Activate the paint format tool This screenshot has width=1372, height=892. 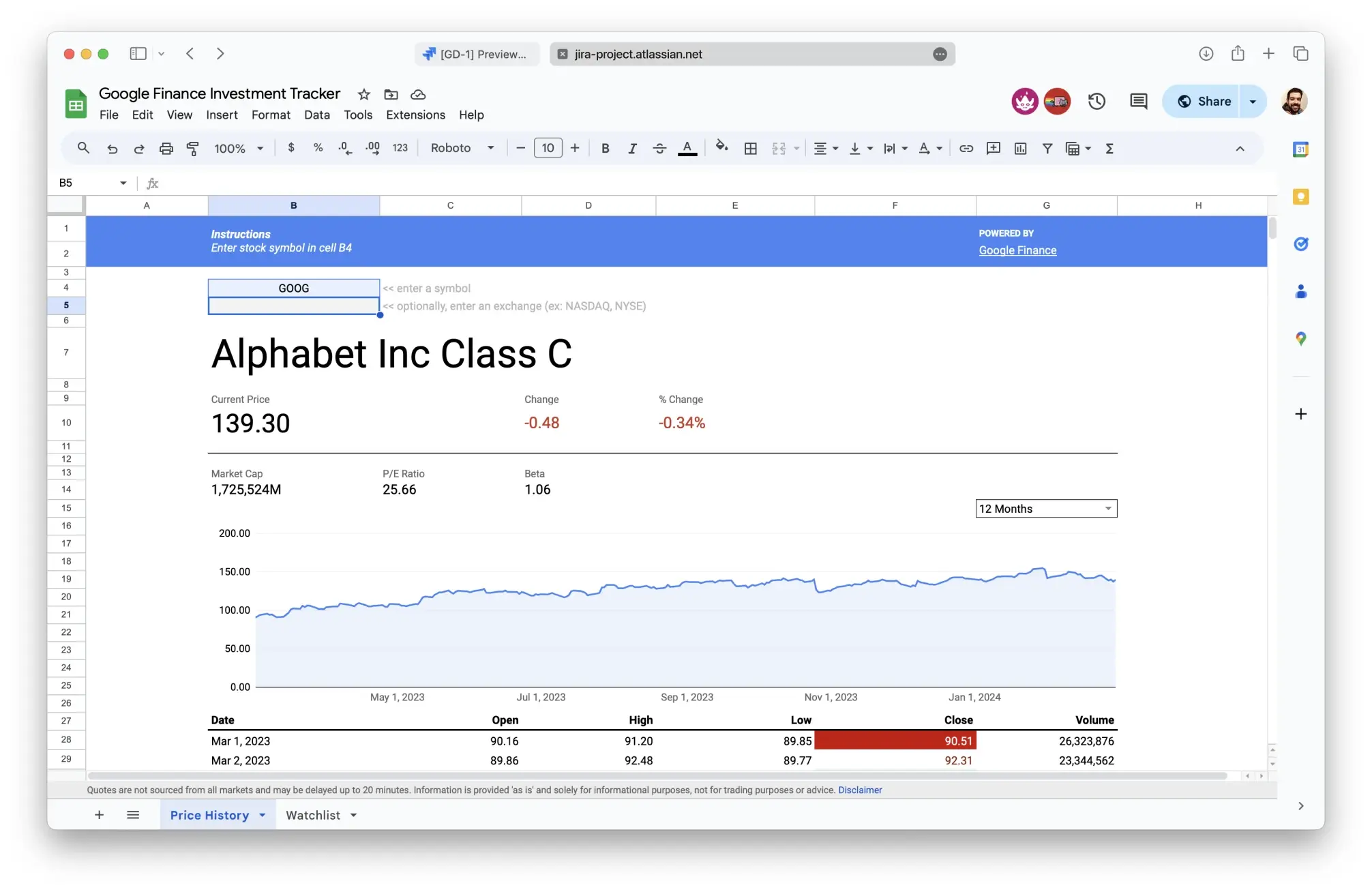pos(193,148)
